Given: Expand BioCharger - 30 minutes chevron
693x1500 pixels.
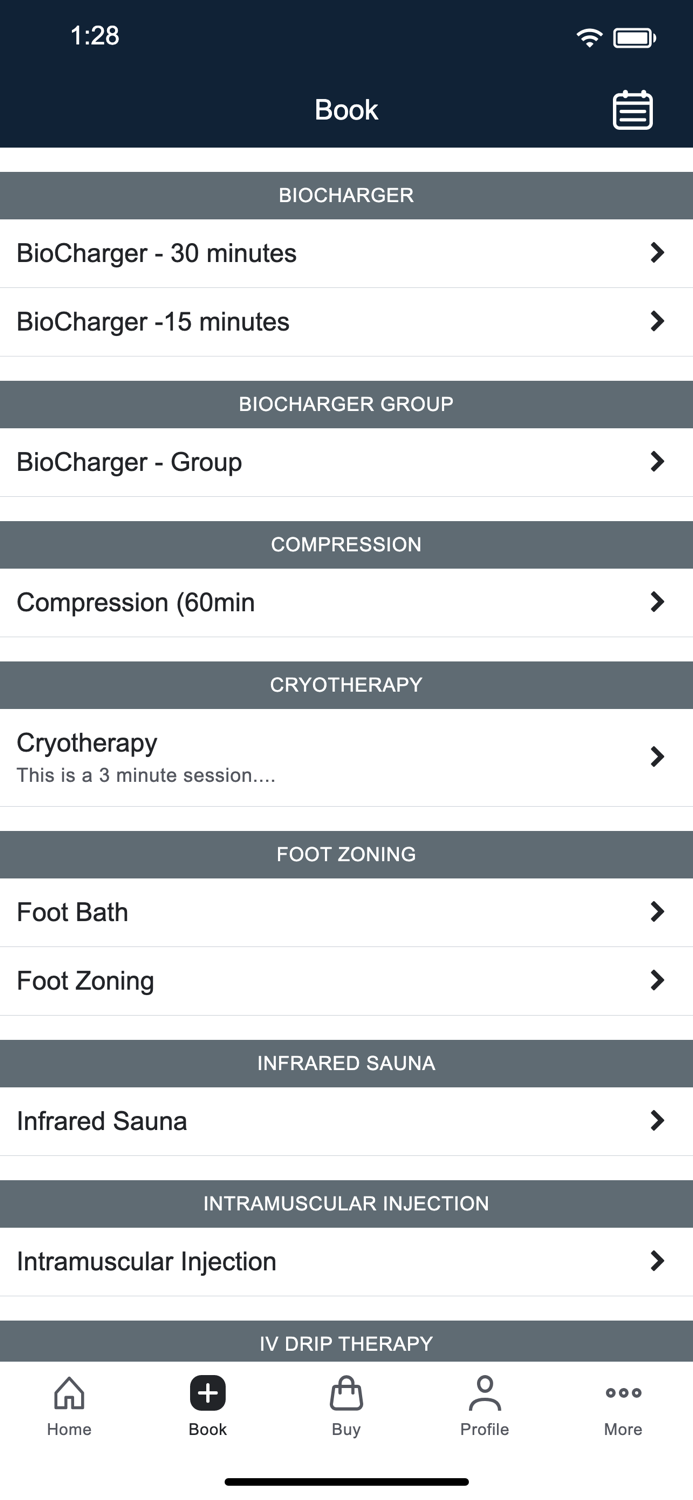Looking at the screenshot, I should pyautogui.click(x=657, y=253).
